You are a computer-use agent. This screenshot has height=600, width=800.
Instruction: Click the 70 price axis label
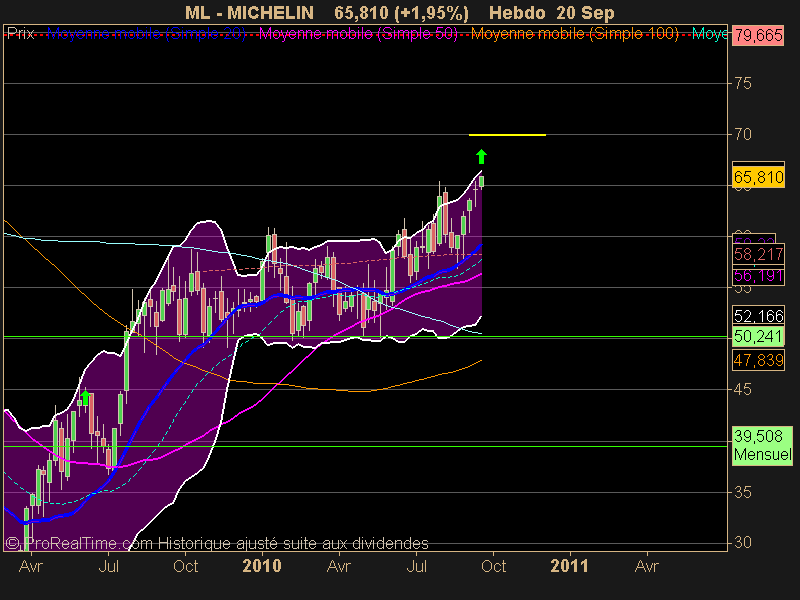(x=743, y=134)
